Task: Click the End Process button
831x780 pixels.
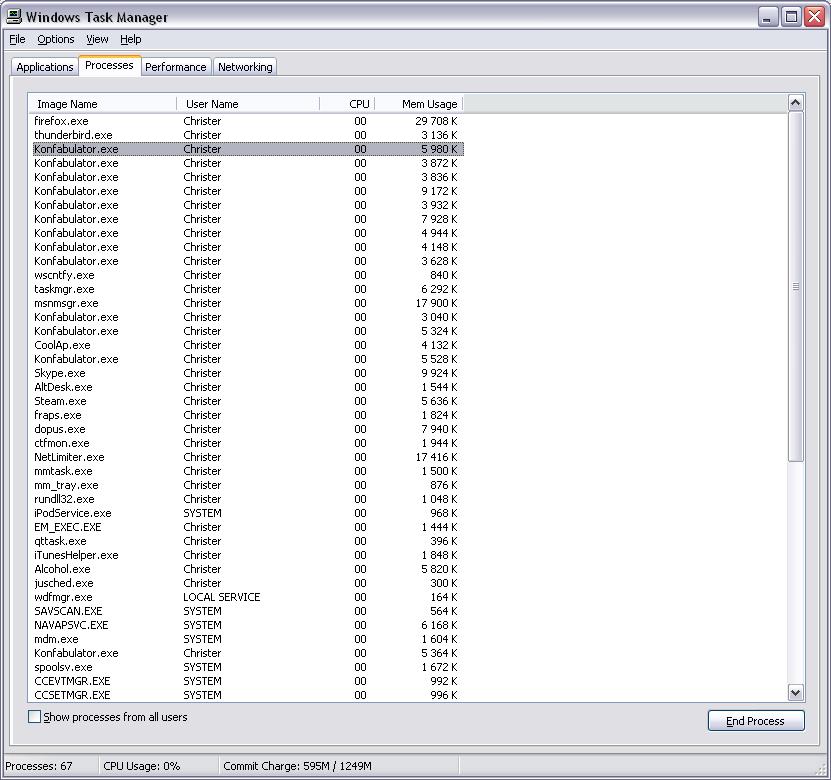Action: click(x=756, y=721)
